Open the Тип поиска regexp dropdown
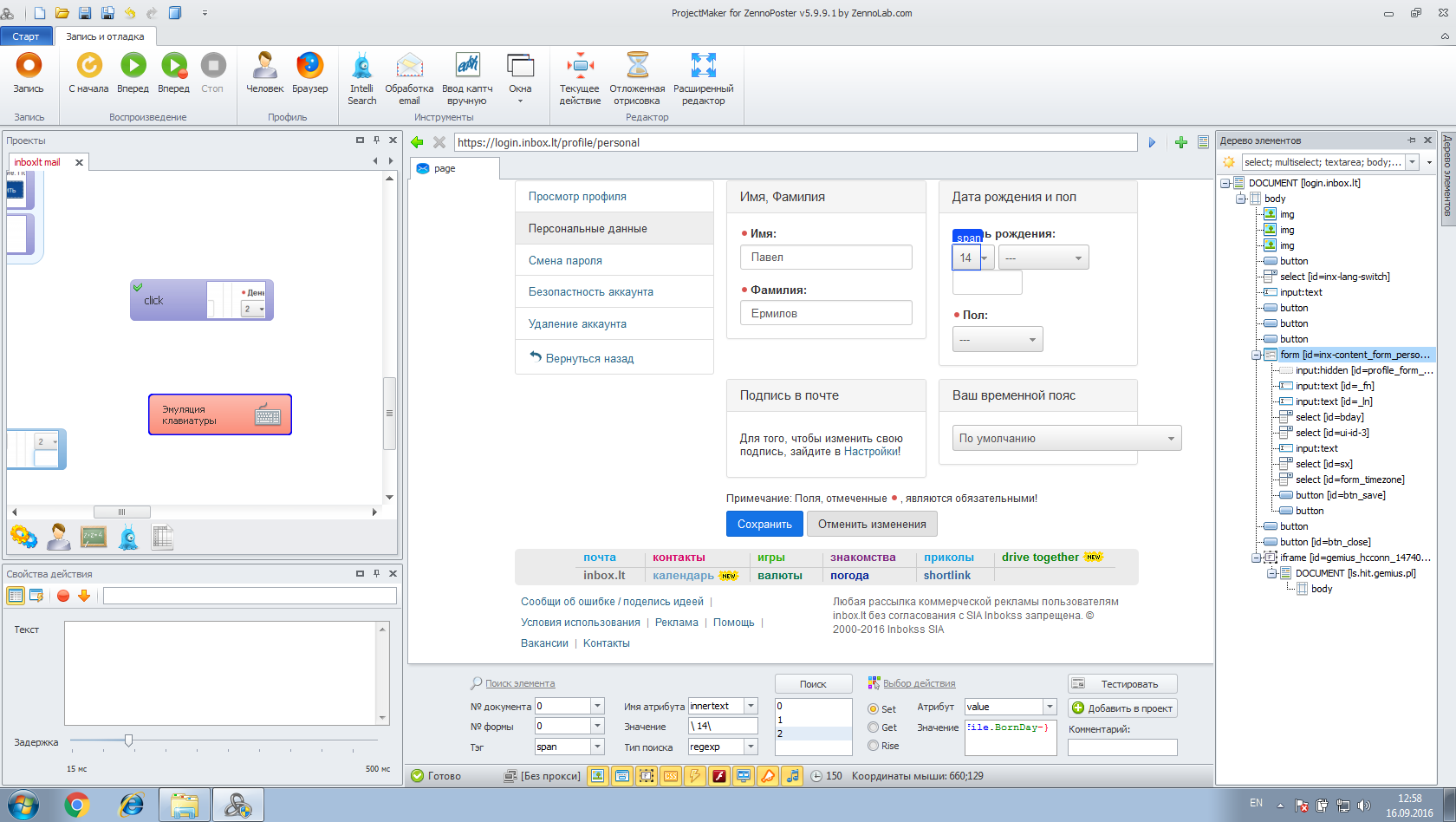1456x822 pixels. (x=751, y=747)
